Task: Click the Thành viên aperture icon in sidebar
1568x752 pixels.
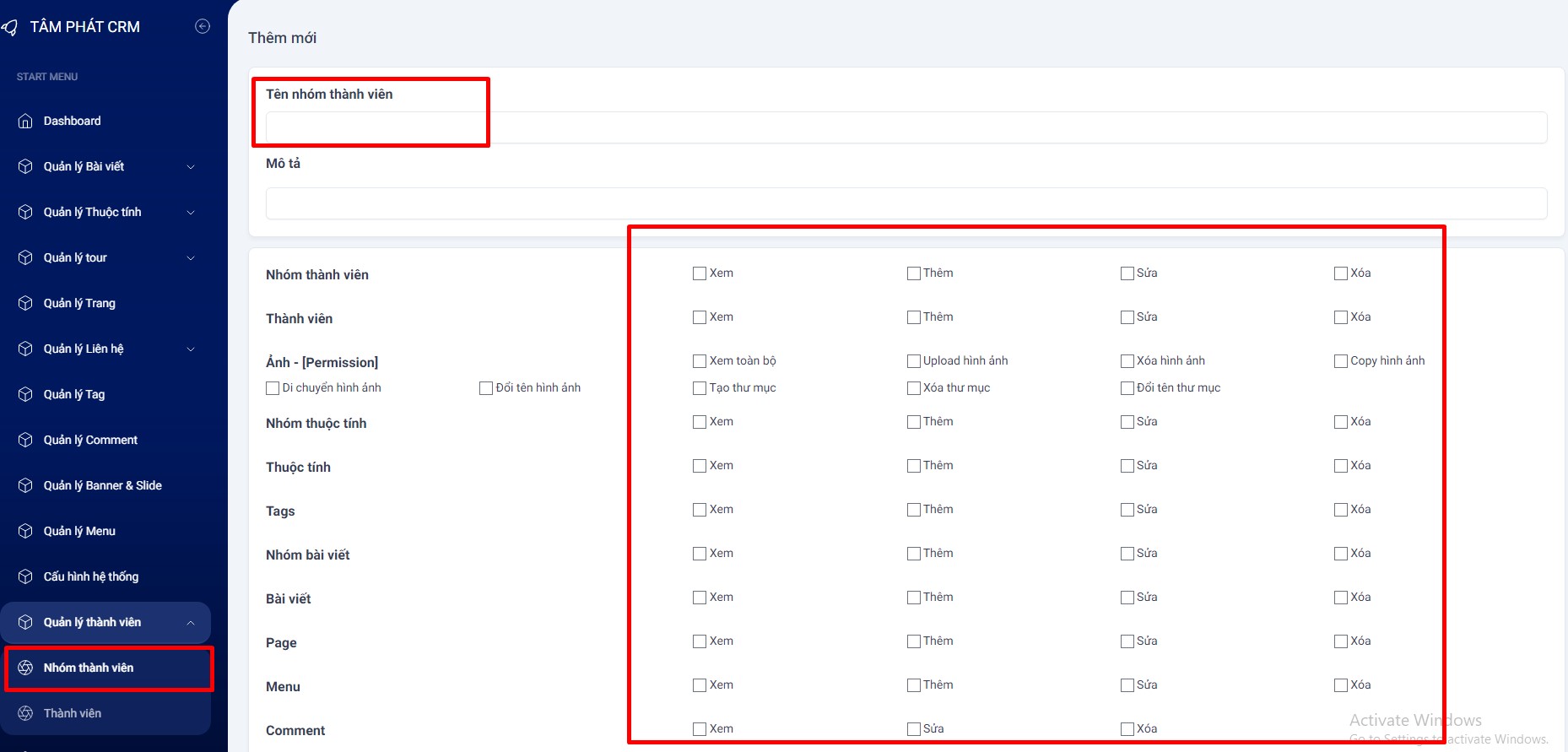Action: click(x=25, y=713)
